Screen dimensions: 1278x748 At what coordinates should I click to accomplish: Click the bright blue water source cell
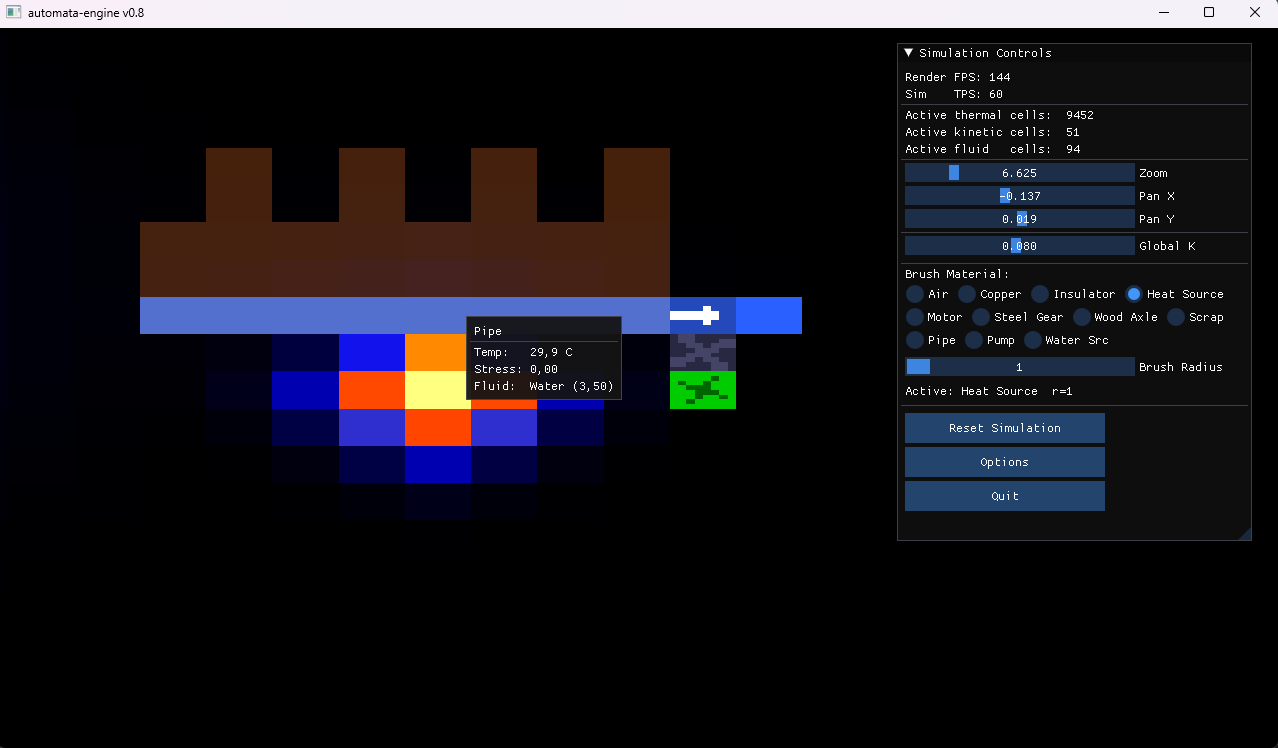[769, 315]
